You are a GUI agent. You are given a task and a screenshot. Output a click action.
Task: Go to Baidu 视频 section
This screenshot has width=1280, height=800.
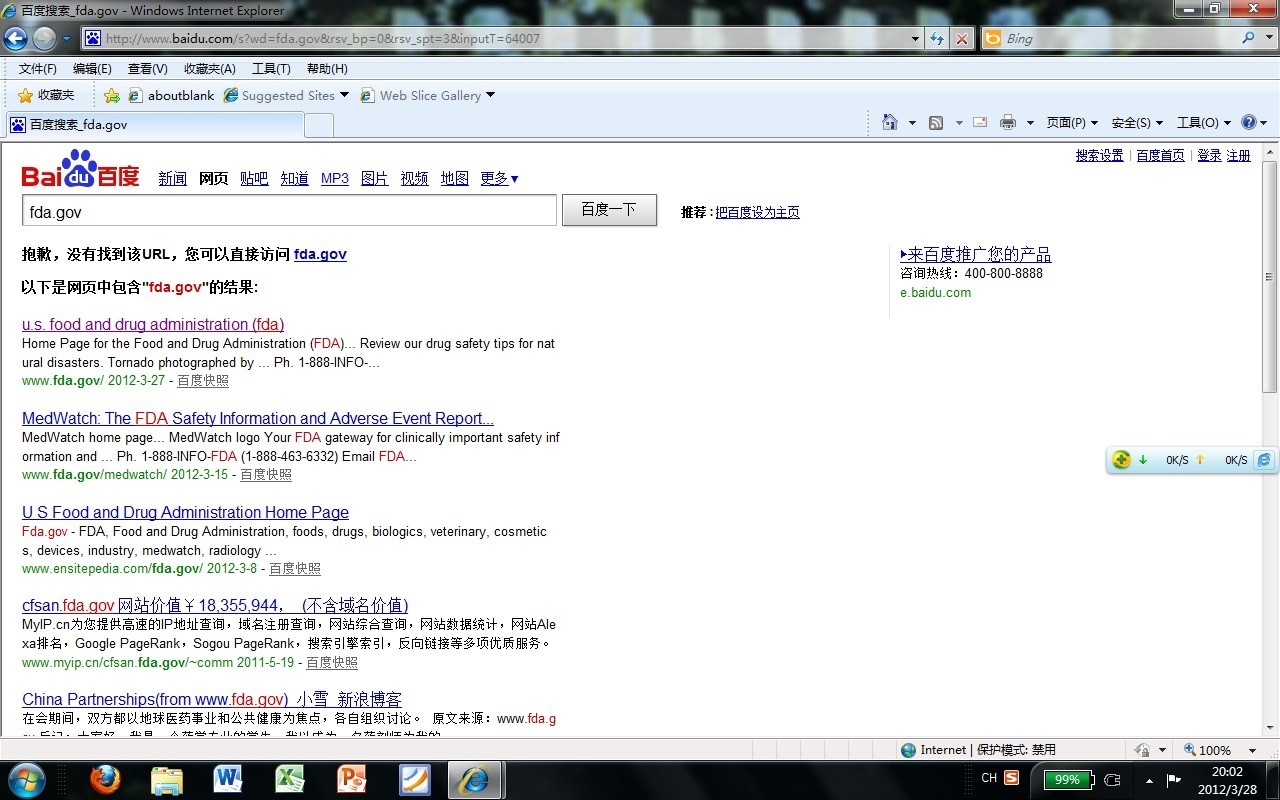point(414,178)
